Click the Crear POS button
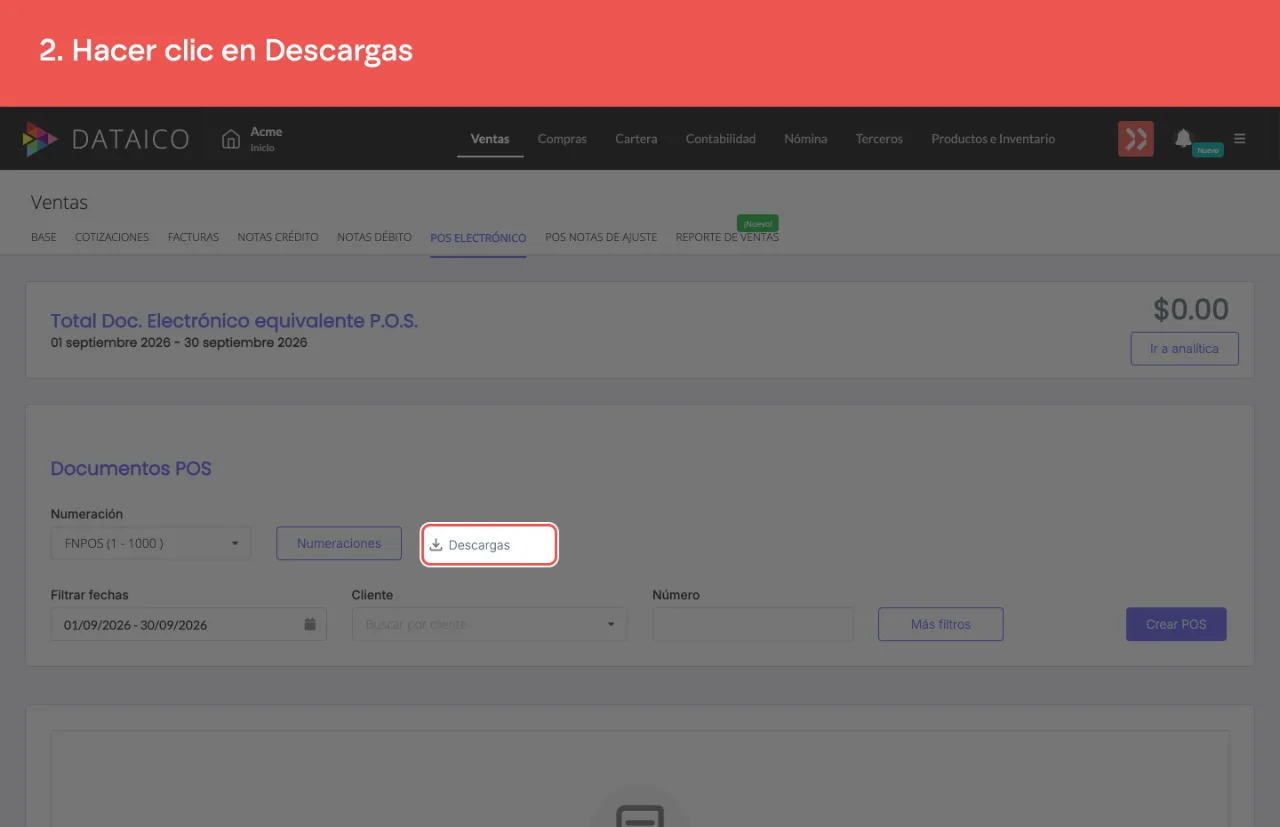The width and height of the screenshot is (1280, 827). click(x=1176, y=624)
